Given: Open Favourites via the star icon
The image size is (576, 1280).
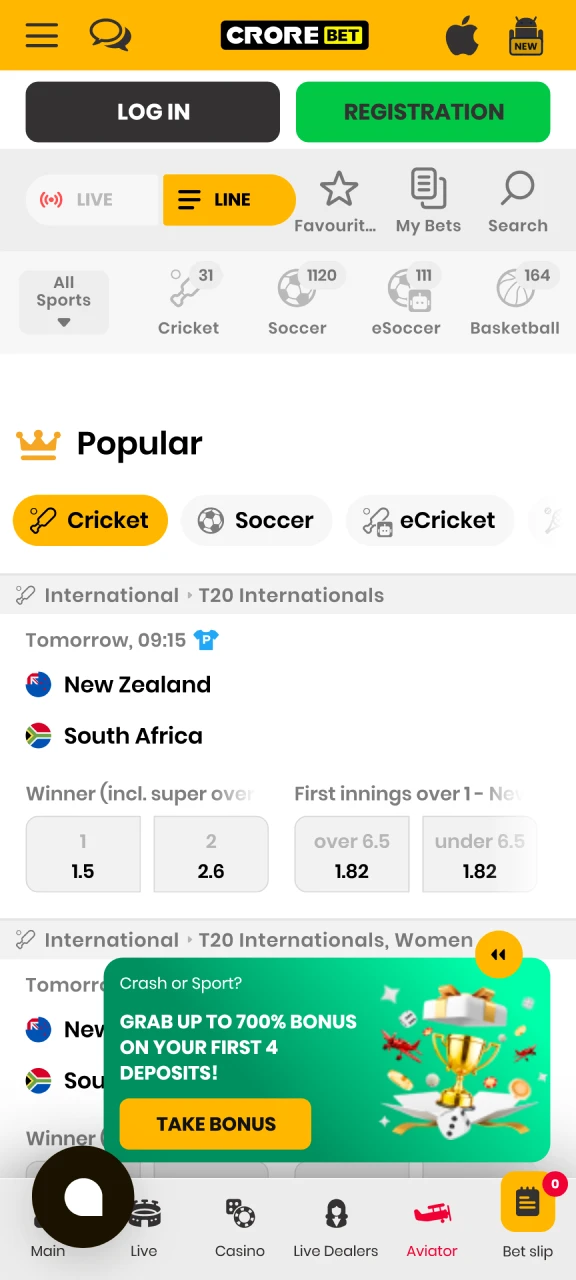Looking at the screenshot, I should tap(338, 197).
